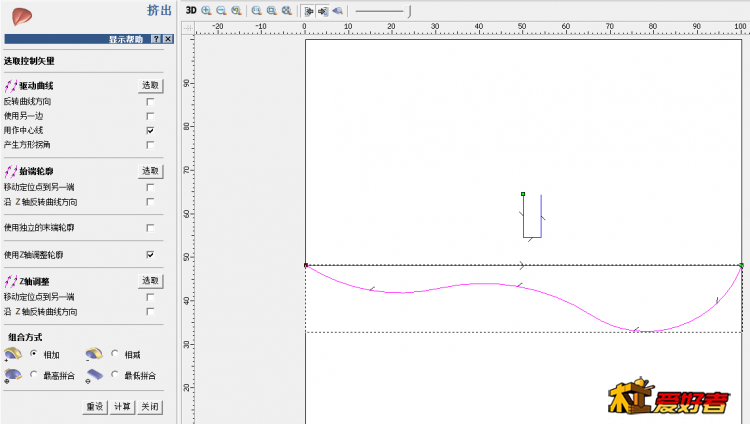Check 移动定位点到另一端 under Z轴调整
Screen dimensions: 750x424
150,297
